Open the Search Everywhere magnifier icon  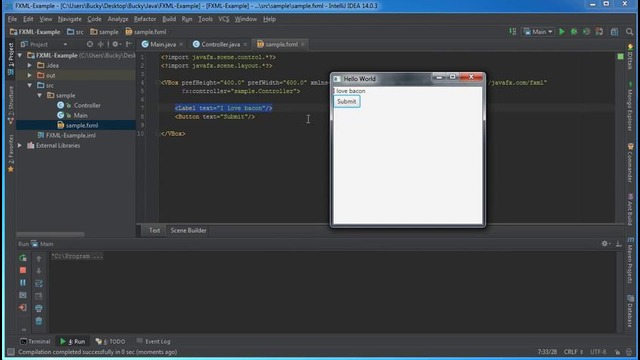(x=629, y=32)
